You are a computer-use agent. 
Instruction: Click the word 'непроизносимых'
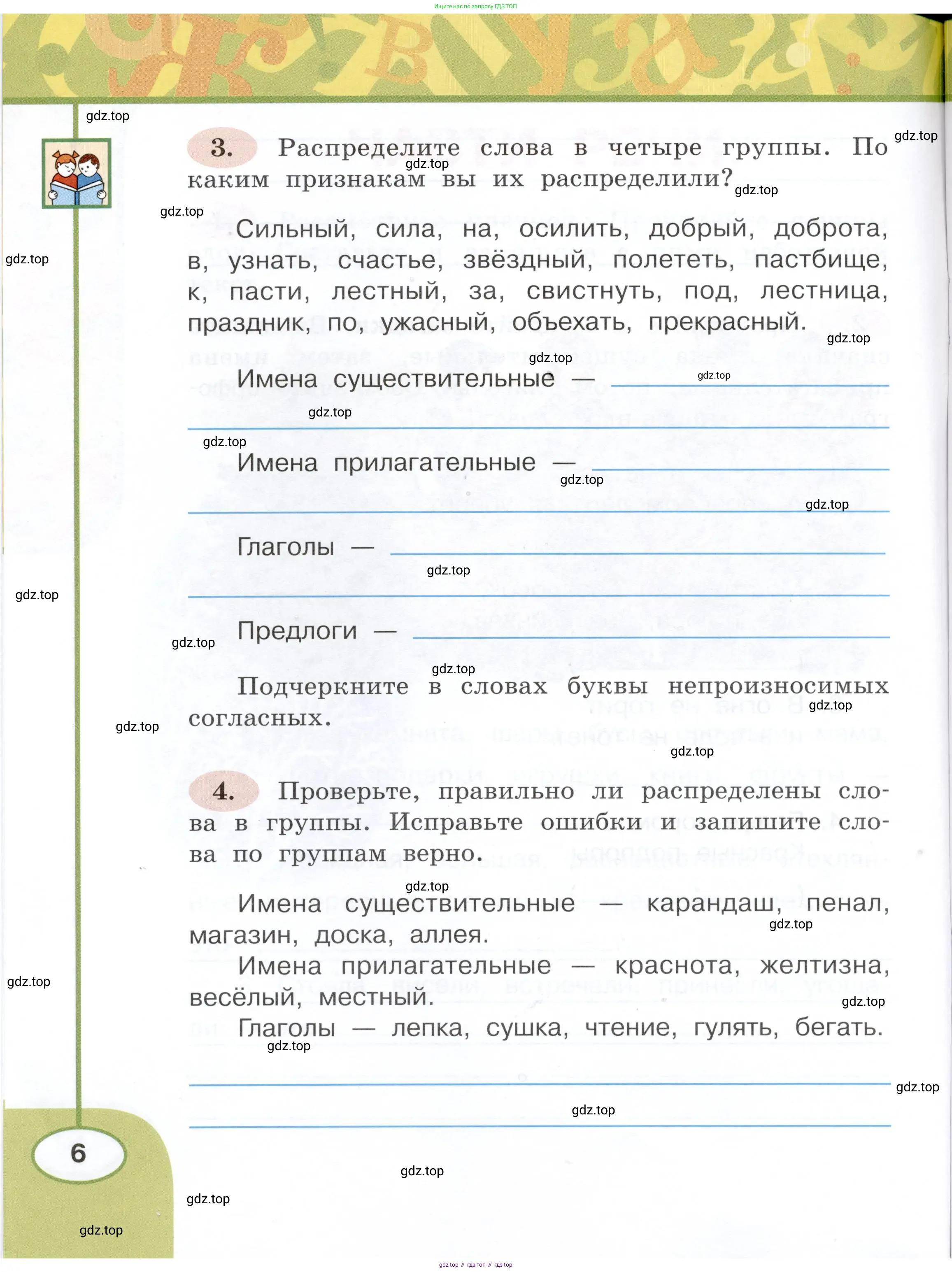coord(778,686)
